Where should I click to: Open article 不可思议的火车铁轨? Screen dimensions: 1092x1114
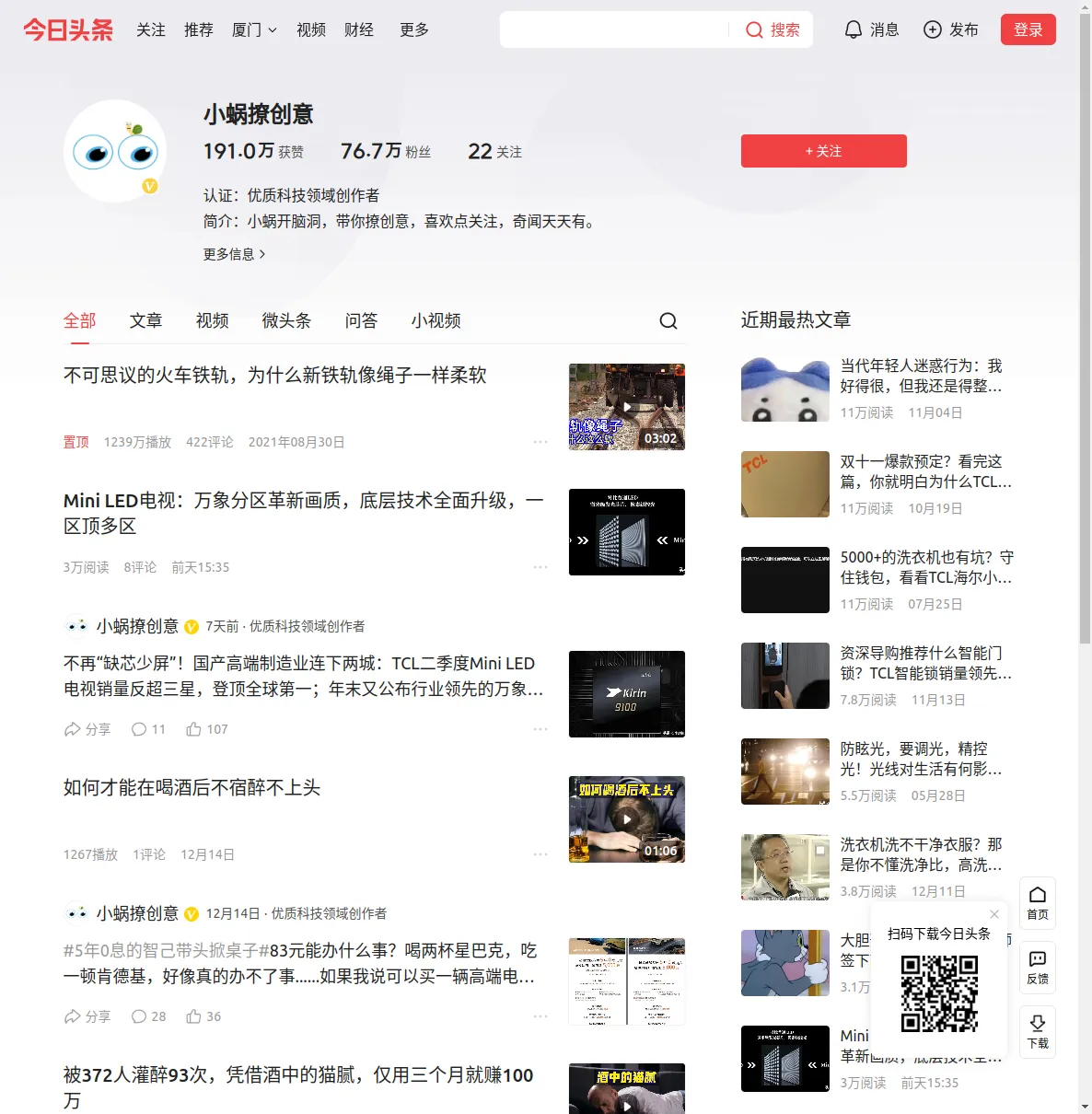pos(275,375)
